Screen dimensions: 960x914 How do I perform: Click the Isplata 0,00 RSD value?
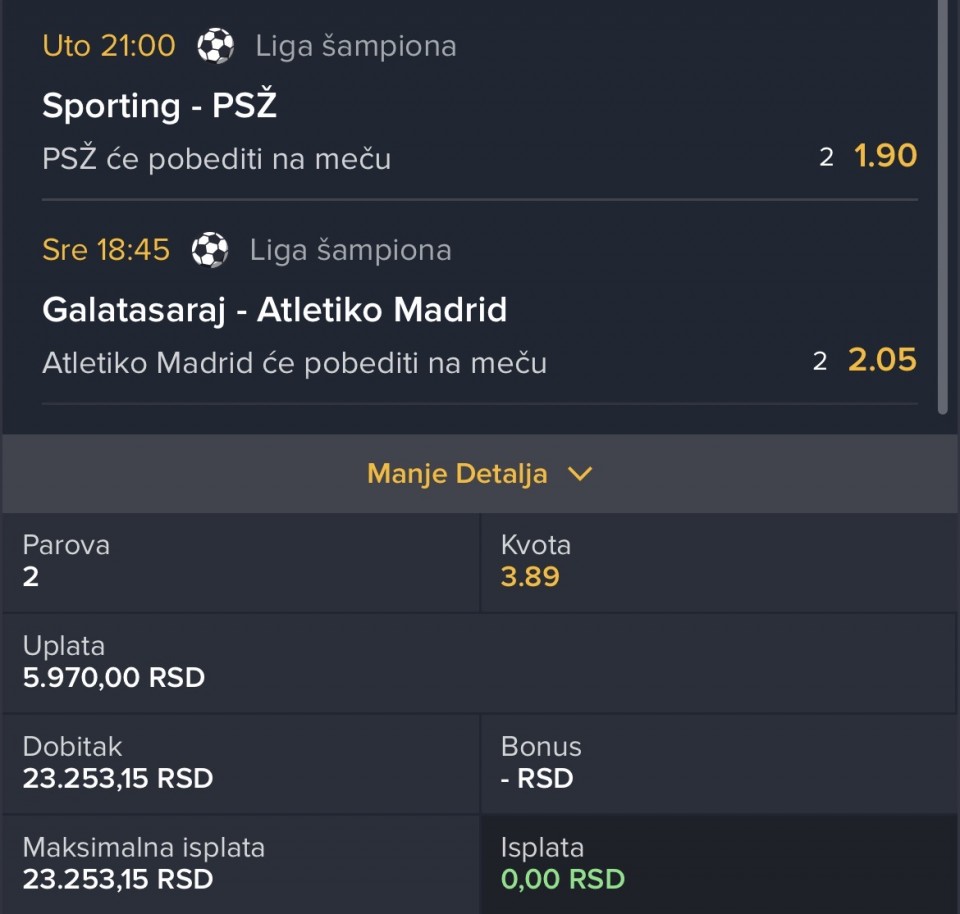point(562,879)
